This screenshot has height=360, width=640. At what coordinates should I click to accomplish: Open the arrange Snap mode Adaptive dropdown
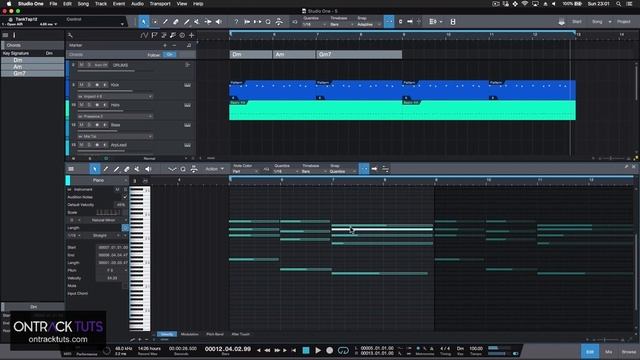[369, 24]
